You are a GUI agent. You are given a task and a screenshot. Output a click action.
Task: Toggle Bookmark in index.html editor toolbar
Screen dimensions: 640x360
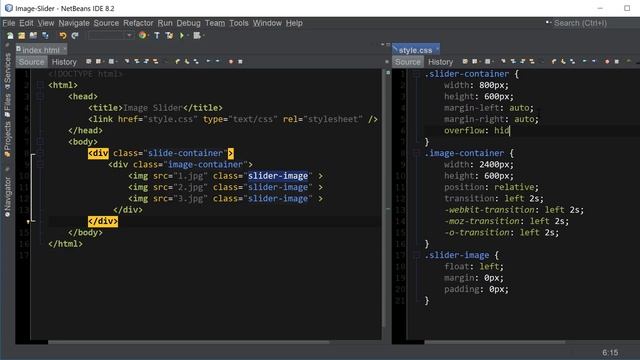click(x=196, y=61)
